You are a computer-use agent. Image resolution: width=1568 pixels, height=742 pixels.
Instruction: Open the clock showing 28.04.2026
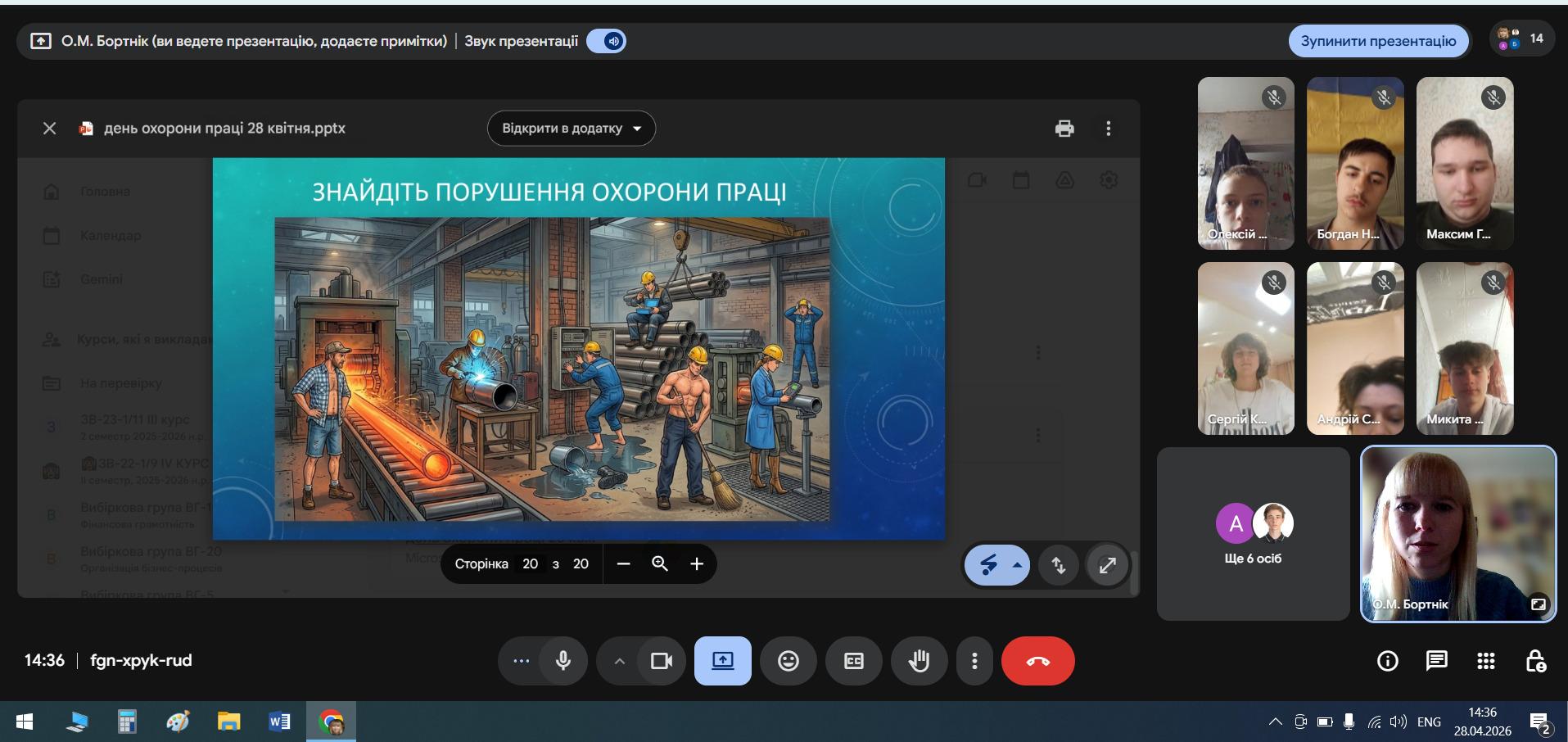pyautogui.click(x=1483, y=722)
